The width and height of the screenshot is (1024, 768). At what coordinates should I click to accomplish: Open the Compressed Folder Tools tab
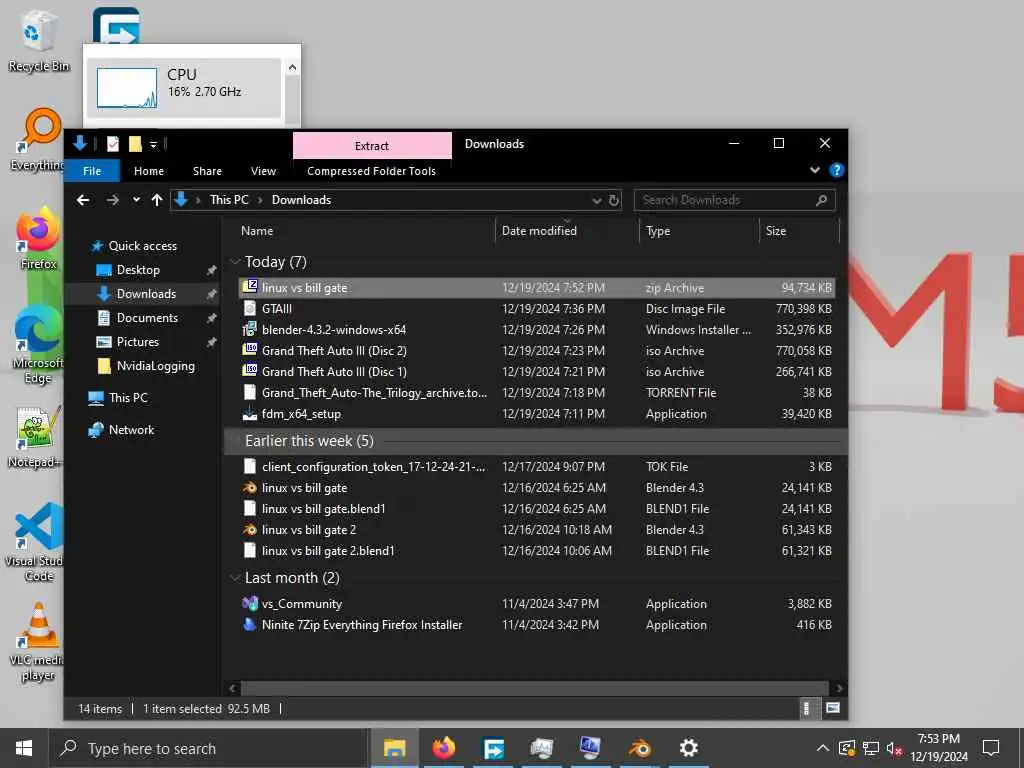[x=372, y=170]
